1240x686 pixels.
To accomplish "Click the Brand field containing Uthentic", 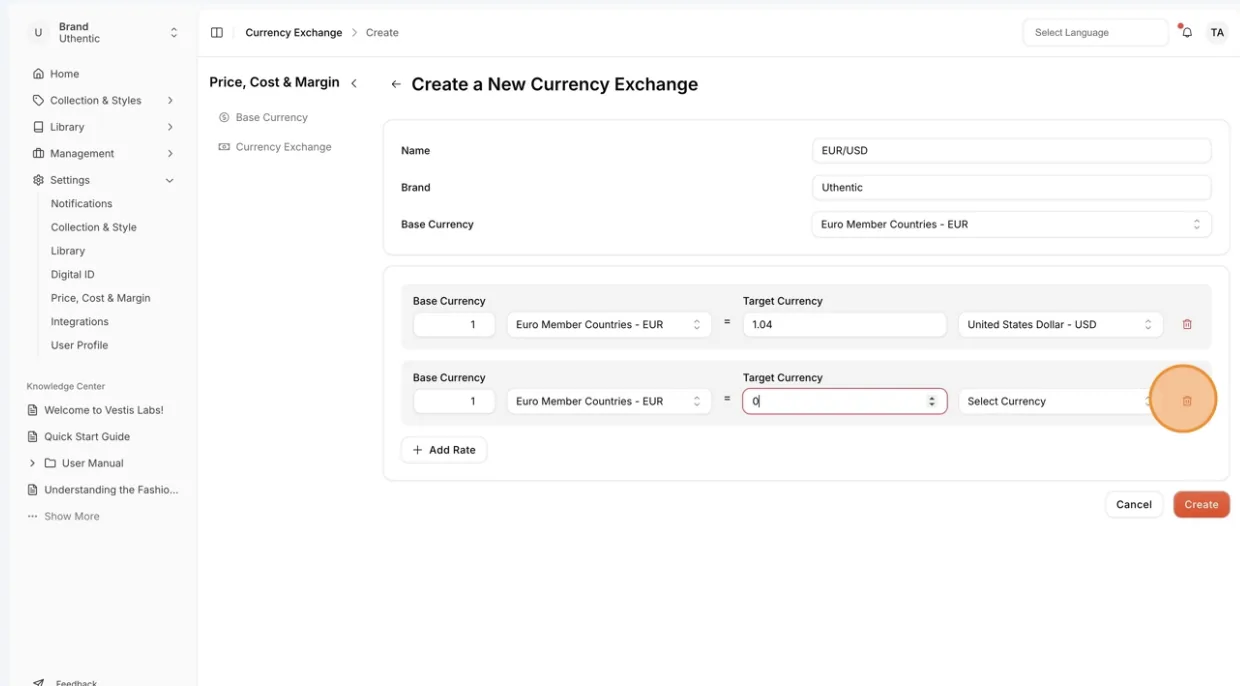I will pos(1011,188).
